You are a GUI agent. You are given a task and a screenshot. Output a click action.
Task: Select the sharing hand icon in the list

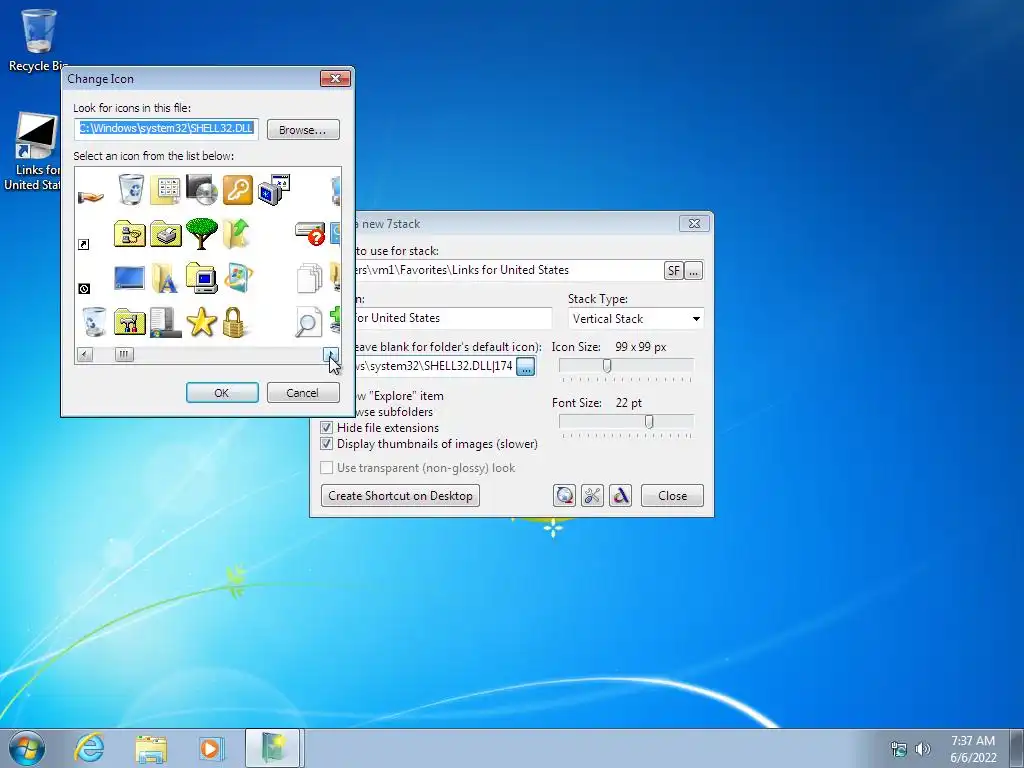click(x=90, y=197)
